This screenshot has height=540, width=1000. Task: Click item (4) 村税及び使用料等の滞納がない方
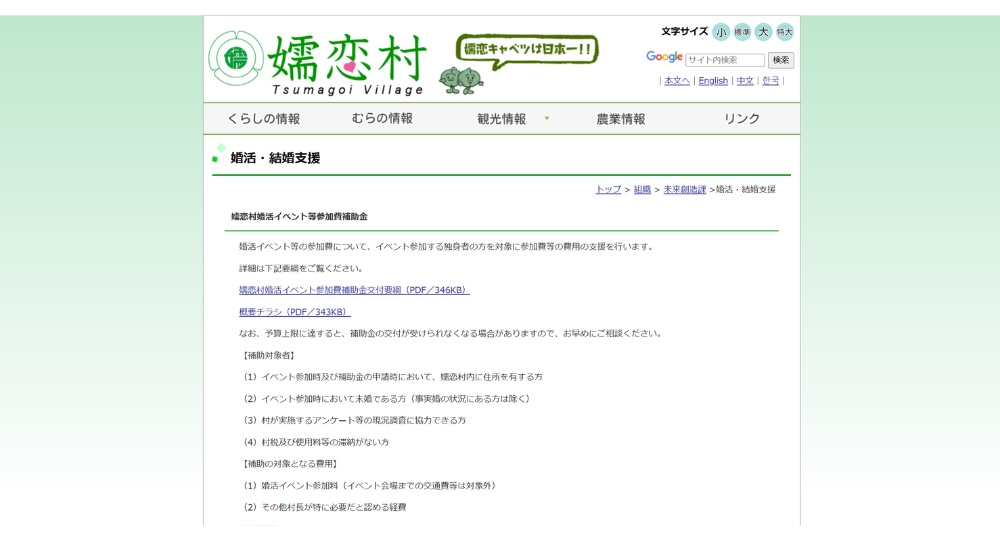coord(316,442)
